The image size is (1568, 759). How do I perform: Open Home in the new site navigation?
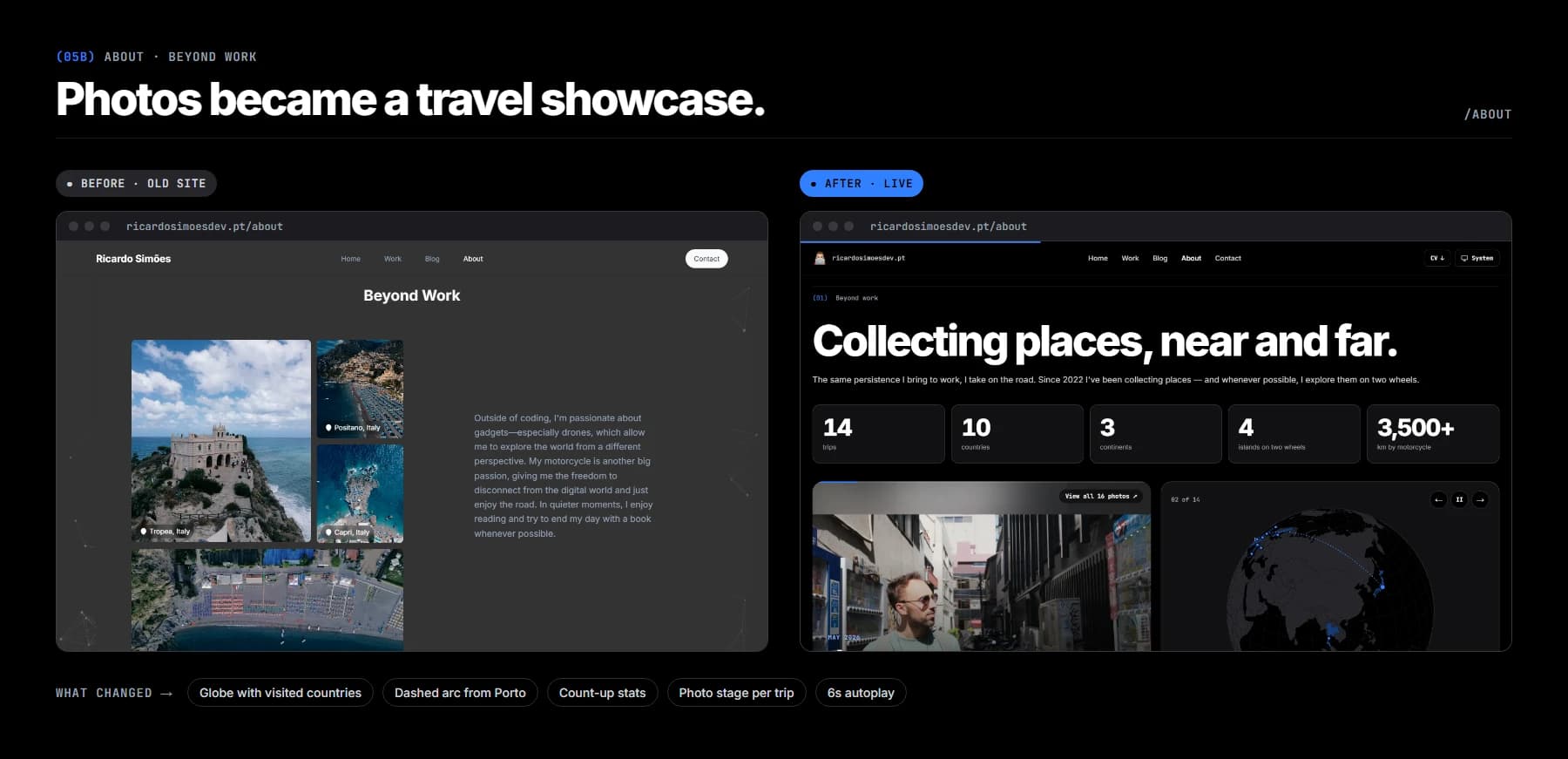pyautogui.click(x=1098, y=258)
